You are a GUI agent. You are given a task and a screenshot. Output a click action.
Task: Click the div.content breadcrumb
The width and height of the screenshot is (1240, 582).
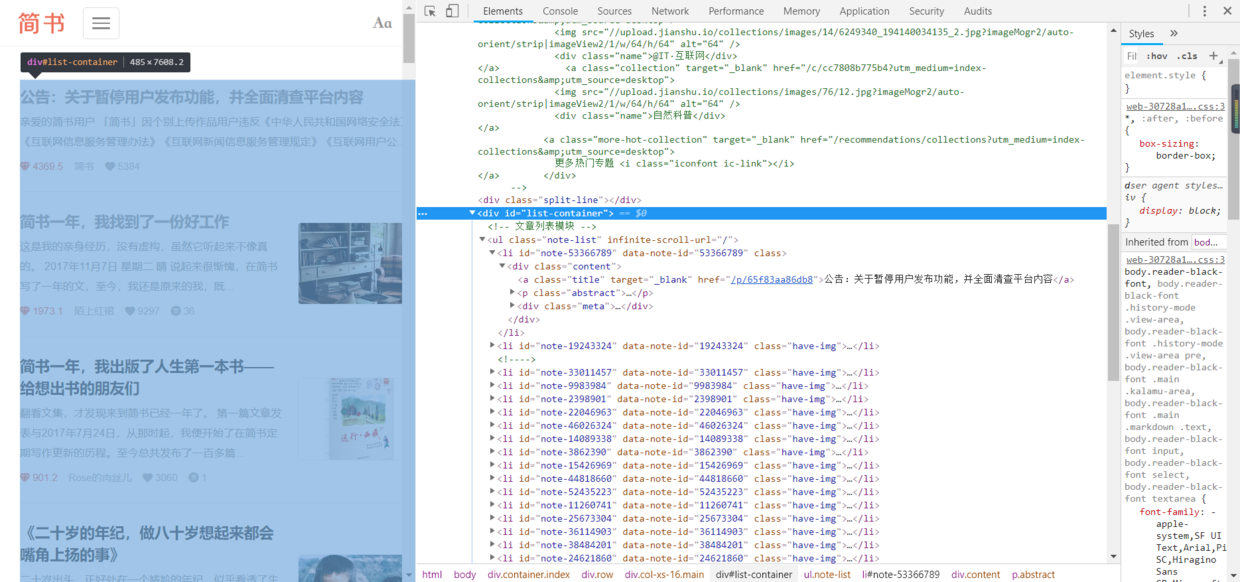pyautogui.click(x=976, y=574)
